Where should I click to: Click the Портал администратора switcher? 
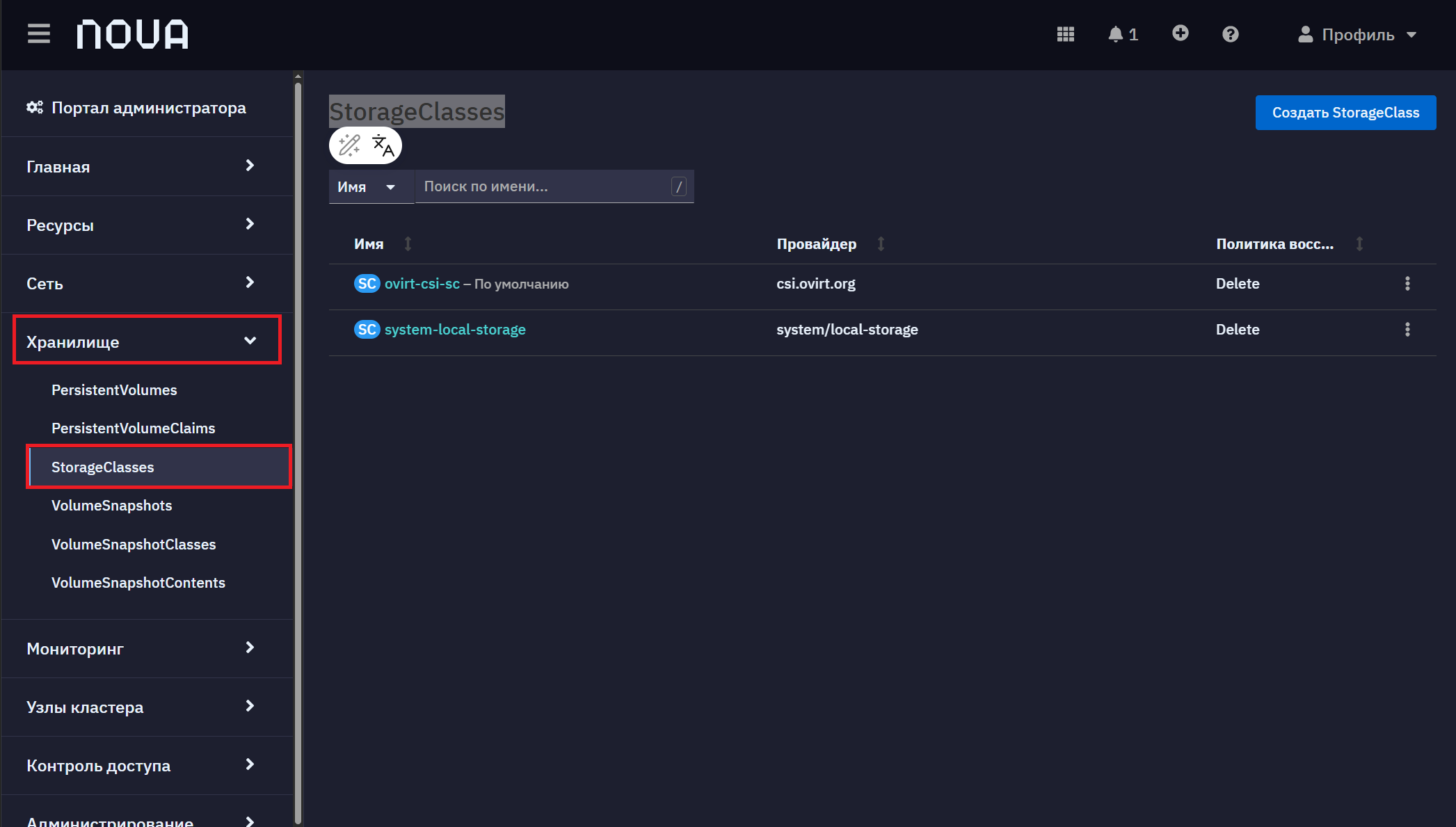click(x=136, y=107)
